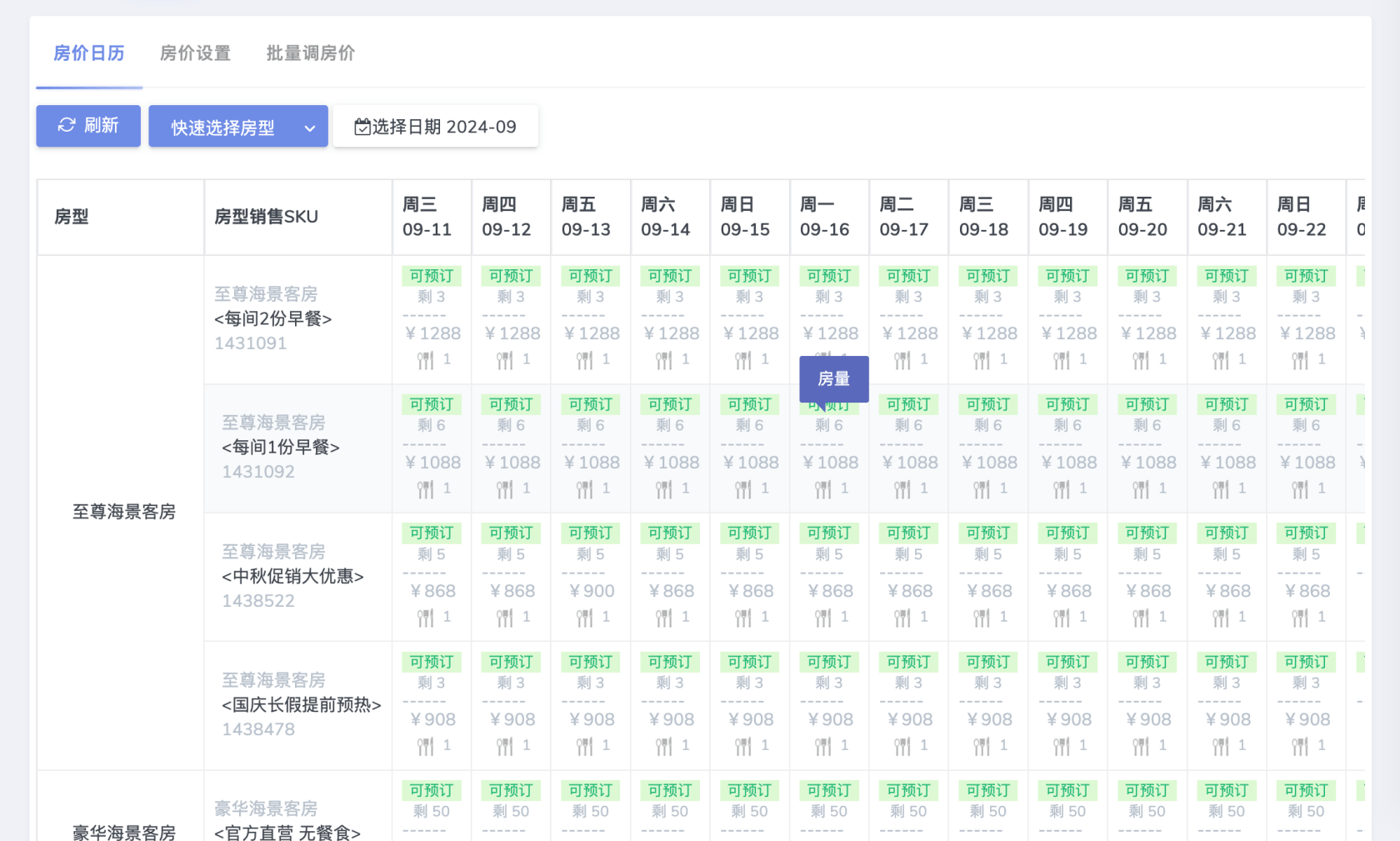Open the 快速选择房型 dropdown
Screen dimensions: 1400x841
coord(238,126)
